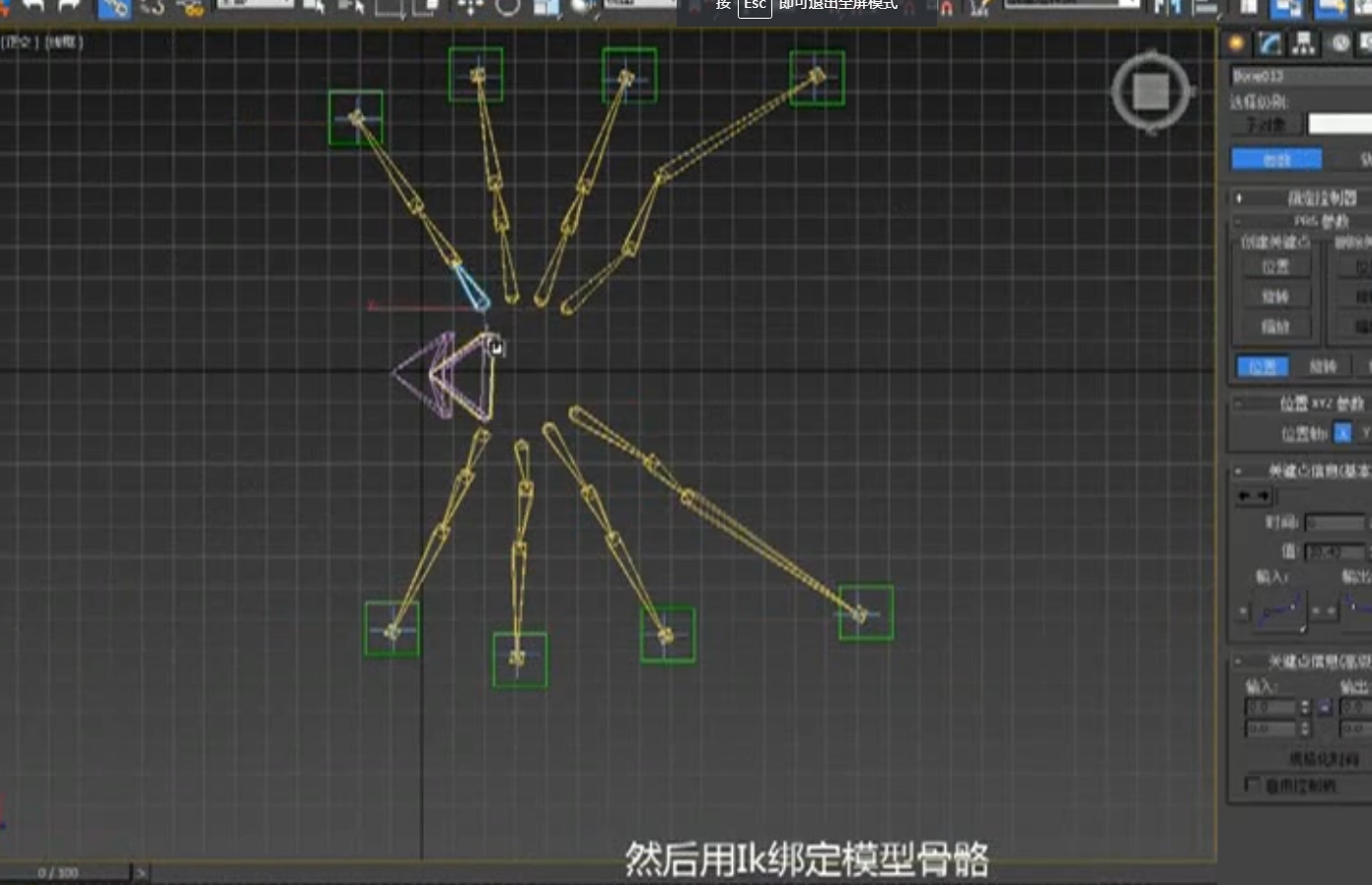
Task: Select the pink bone triangle in viewport
Action: [424, 375]
